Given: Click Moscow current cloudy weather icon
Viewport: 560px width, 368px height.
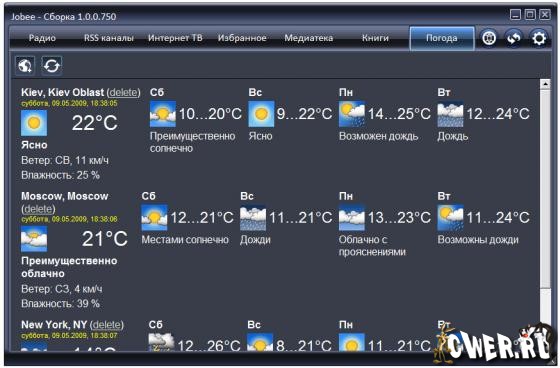Looking at the screenshot, I should point(34,239).
